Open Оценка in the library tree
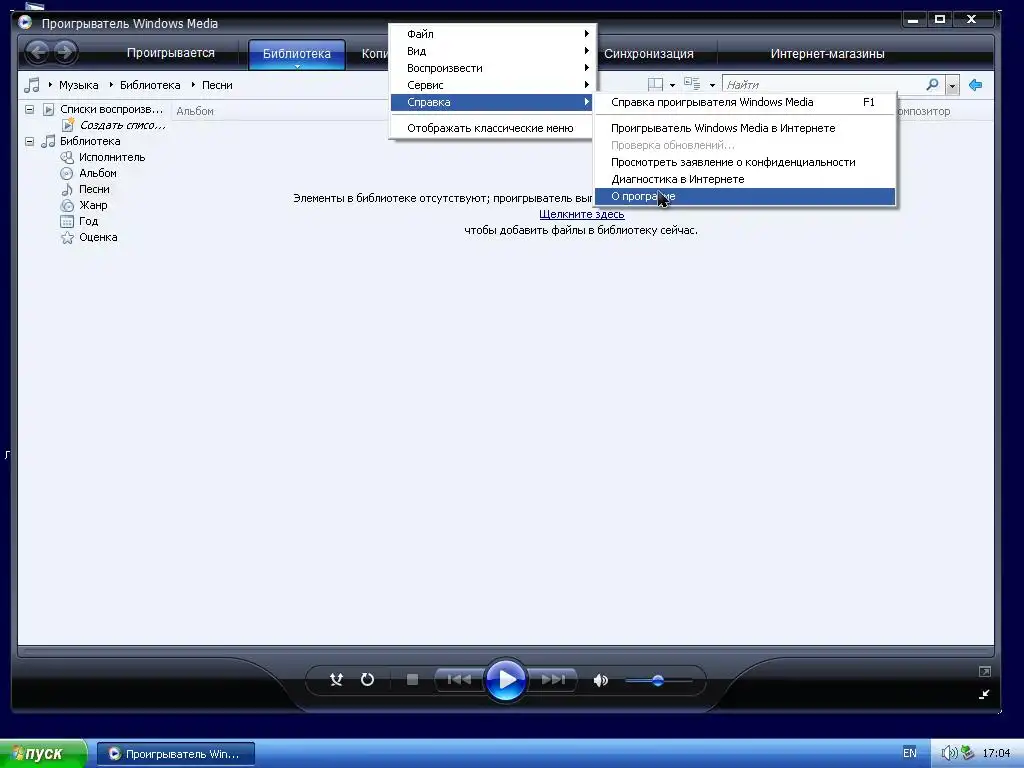Image resolution: width=1024 pixels, height=768 pixels. click(98, 237)
